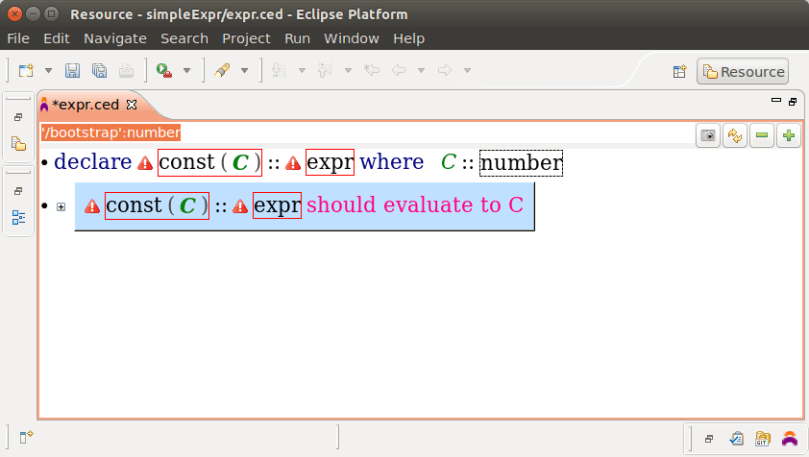This screenshot has width=809, height=457.
Task: Click the Save icon in the toolbar
Action: coord(72,71)
